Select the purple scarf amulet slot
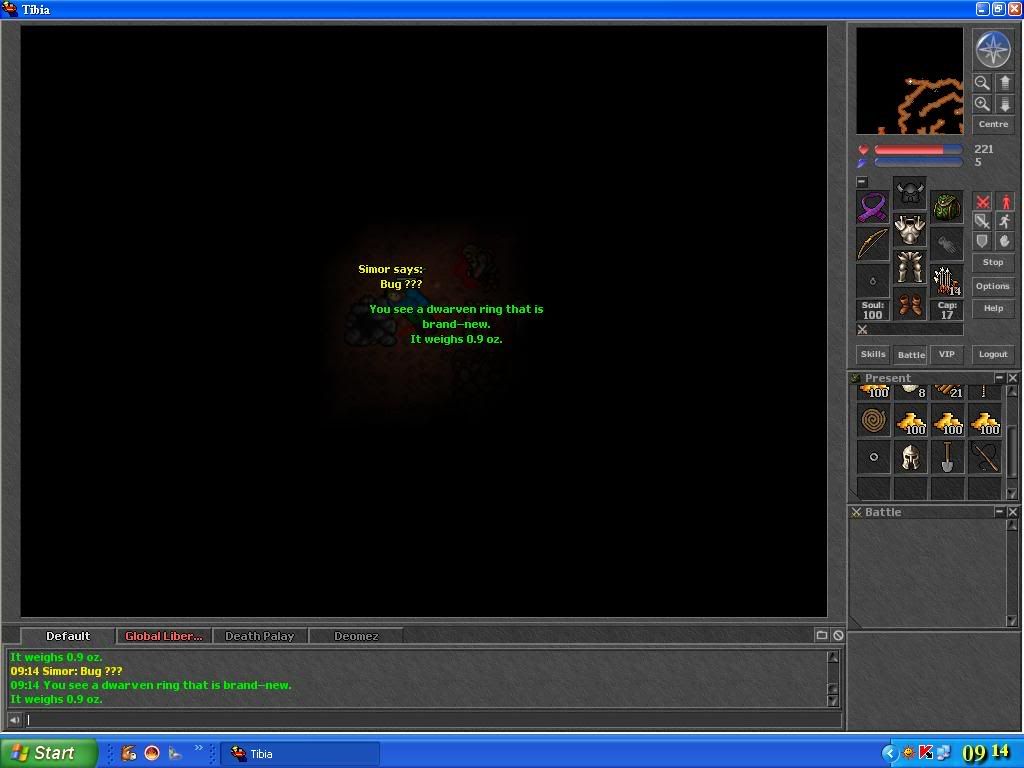Screen dimensions: 1024x768 (872, 207)
